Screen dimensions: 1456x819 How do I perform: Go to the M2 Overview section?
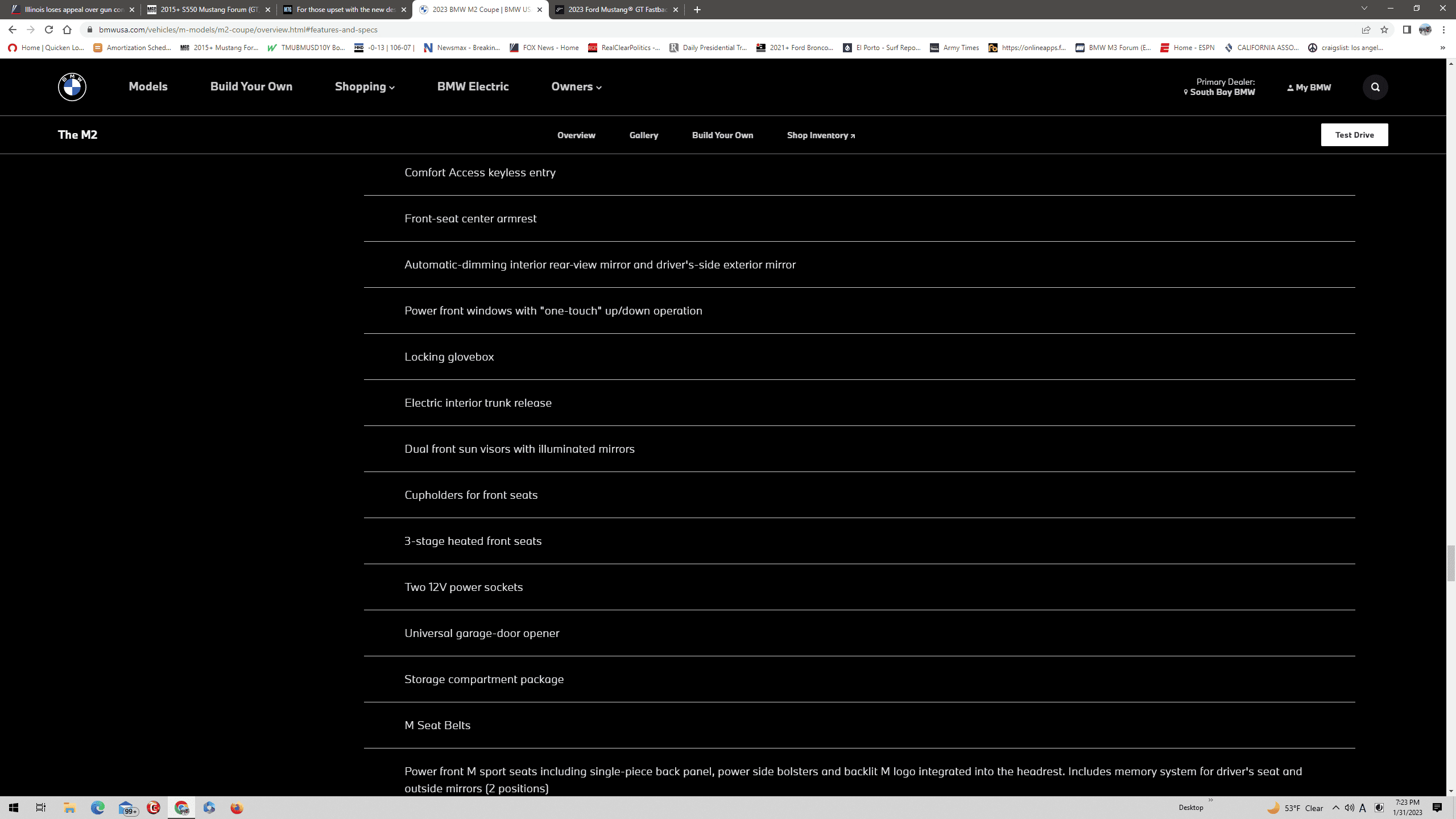(x=576, y=135)
